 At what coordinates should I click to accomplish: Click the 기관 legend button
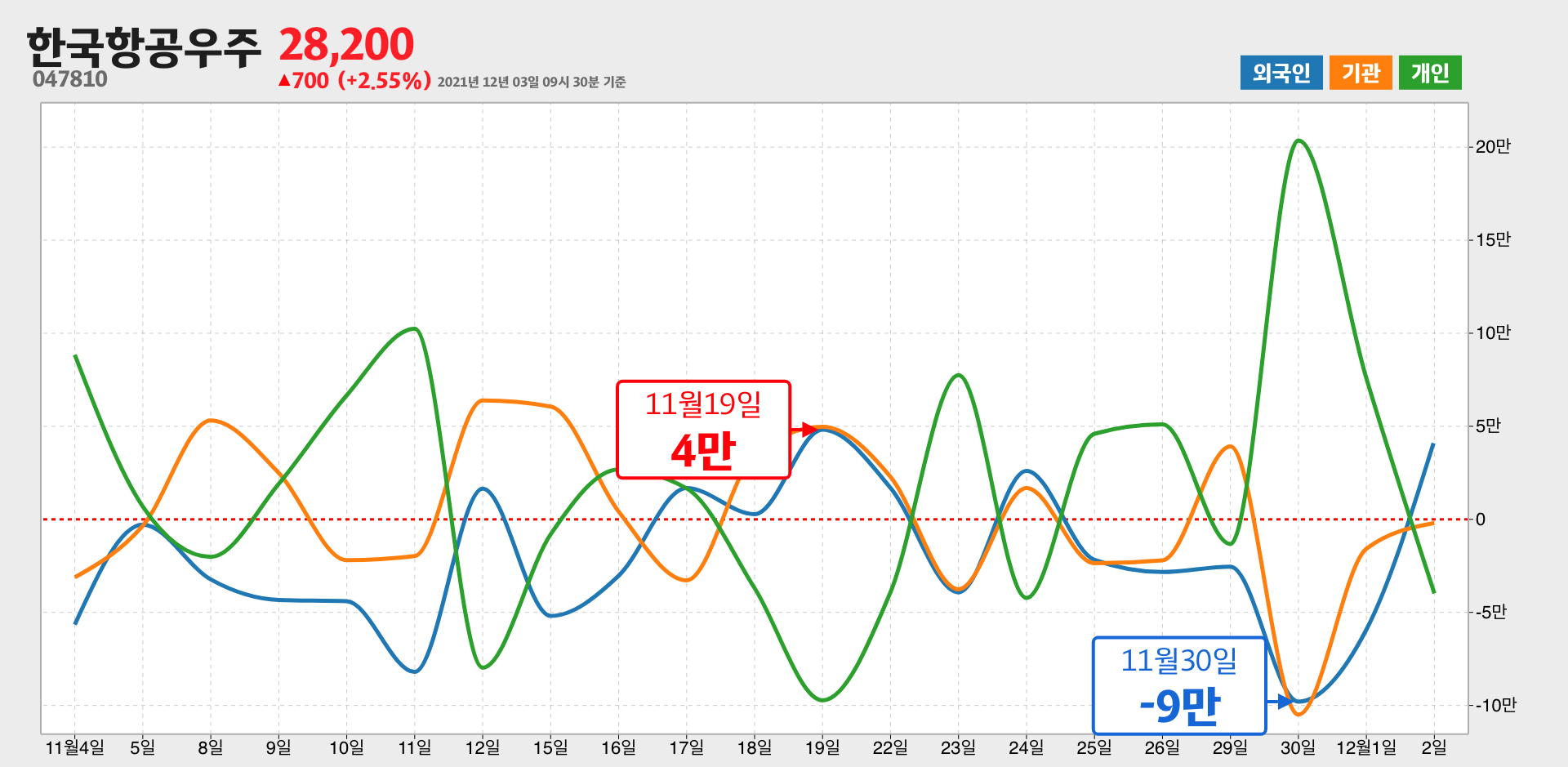pos(1361,73)
